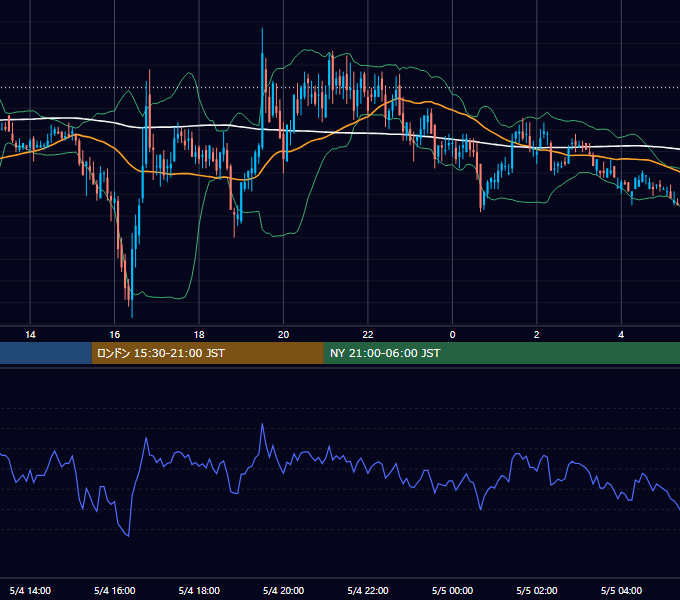Click the oscillator lowest trough near 16:20
The image size is (680, 600).
click(x=128, y=535)
